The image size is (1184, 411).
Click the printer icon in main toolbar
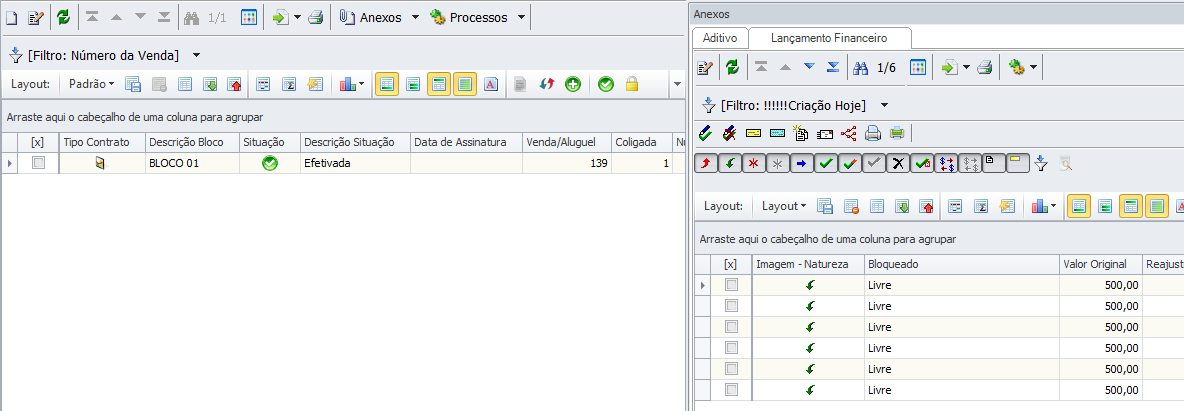316,17
